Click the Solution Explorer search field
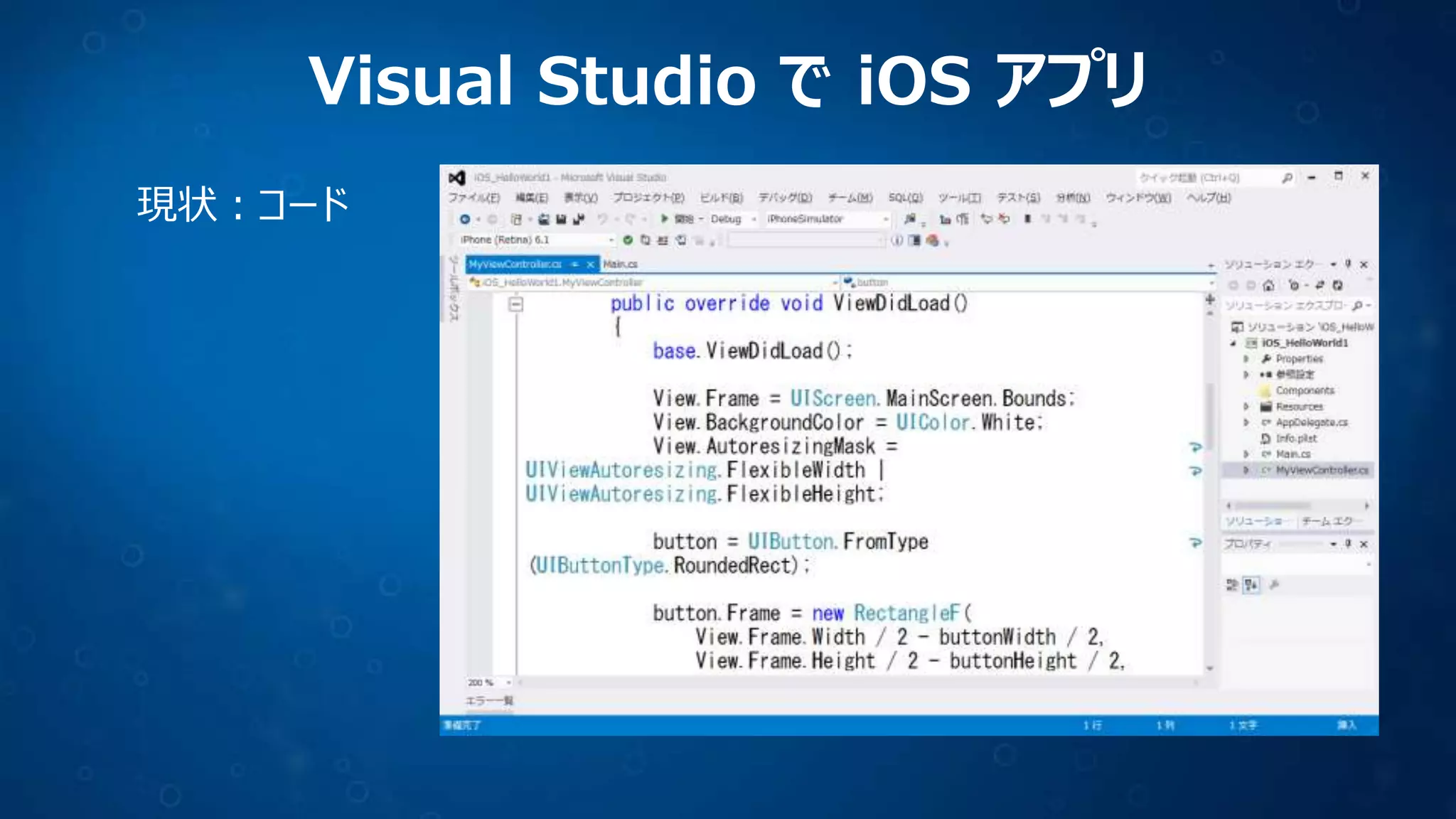The height and width of the screenshot is (819, 1456). coord(1297,306)
